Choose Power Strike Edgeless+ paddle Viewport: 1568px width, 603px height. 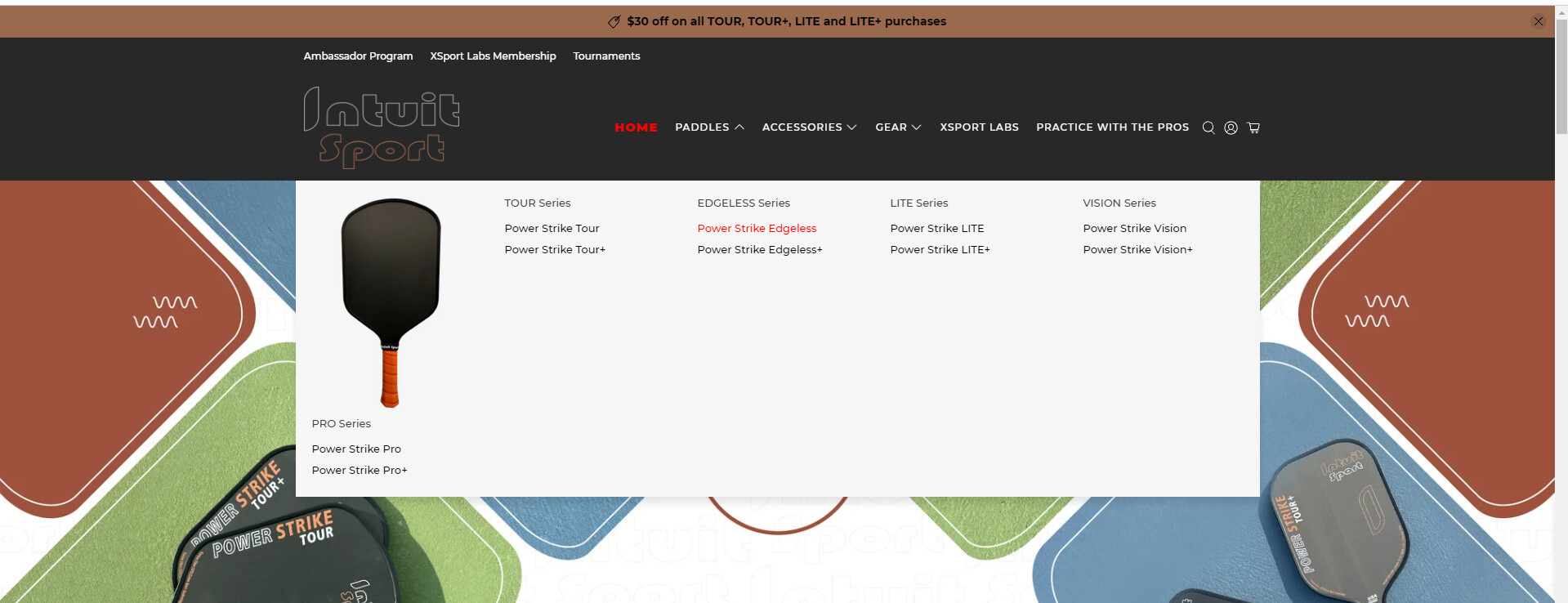(x=760, y=250)
